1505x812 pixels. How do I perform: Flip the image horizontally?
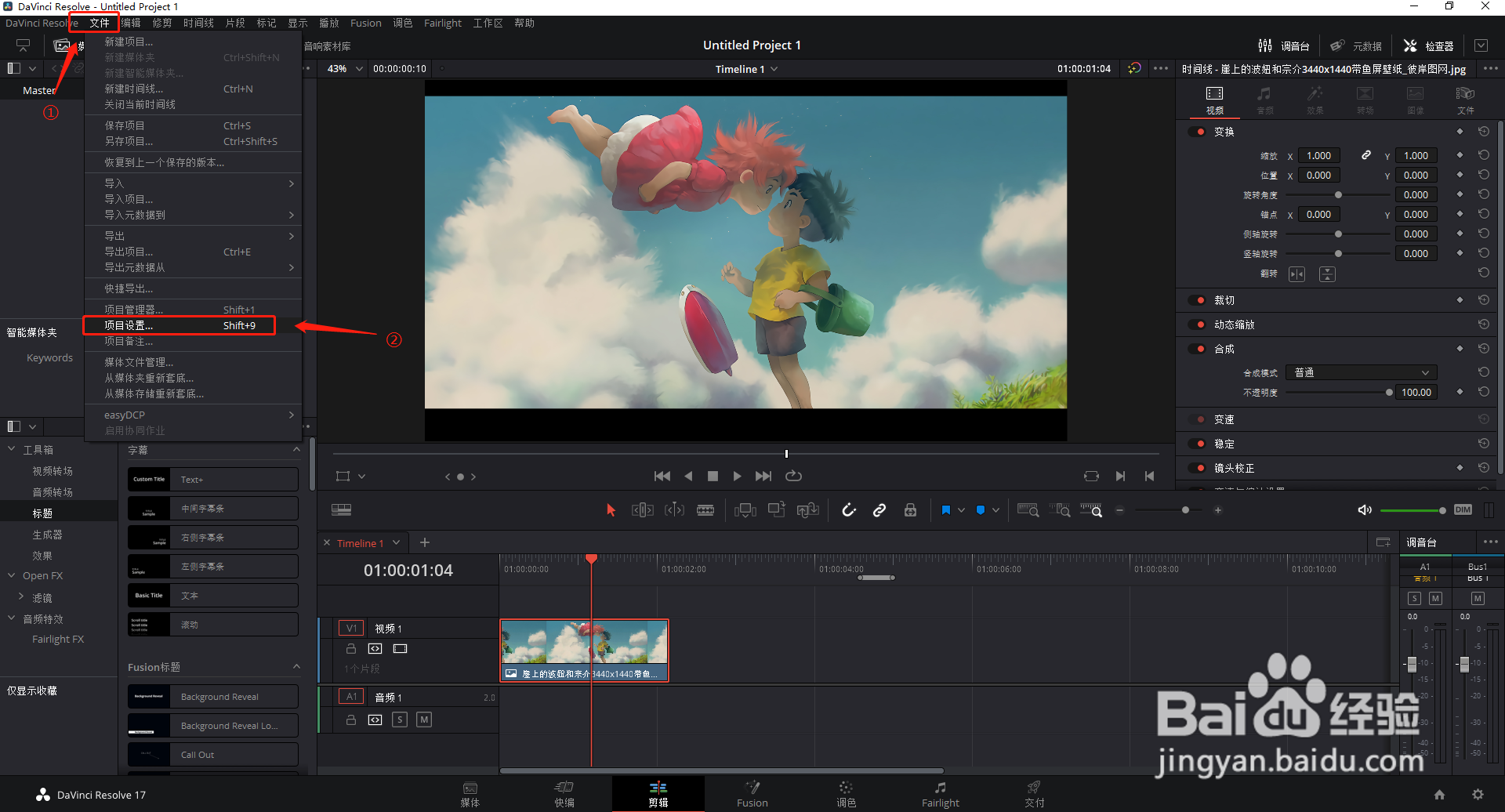(x=1297, y=274)
